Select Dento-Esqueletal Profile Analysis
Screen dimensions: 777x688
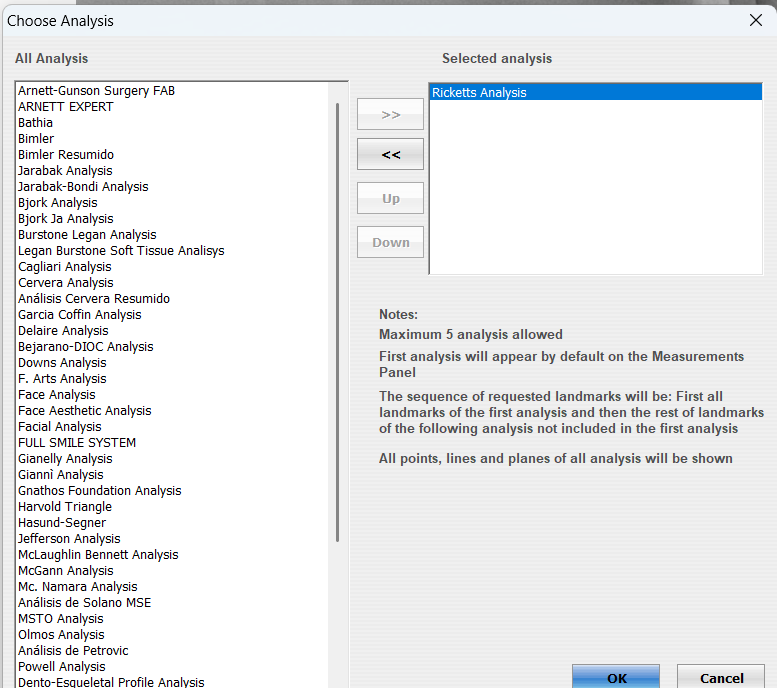click(x=111, y=682)
